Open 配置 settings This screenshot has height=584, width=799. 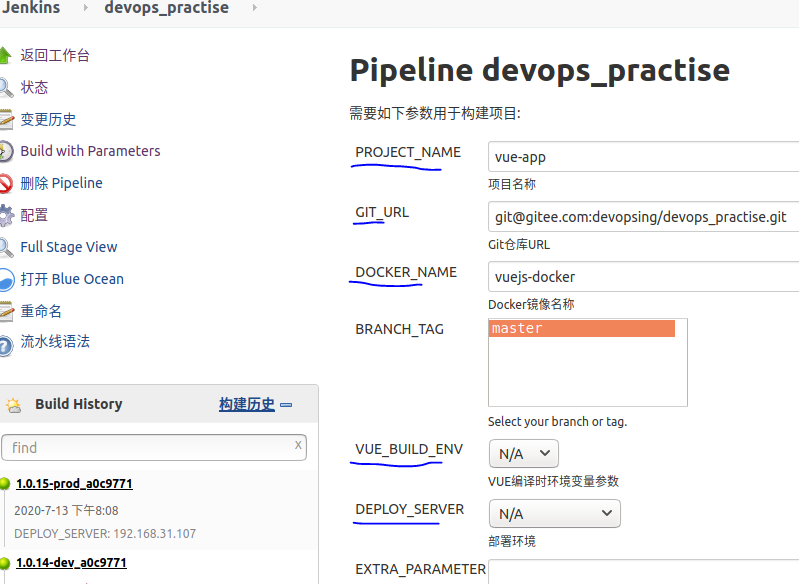(34, 215)
